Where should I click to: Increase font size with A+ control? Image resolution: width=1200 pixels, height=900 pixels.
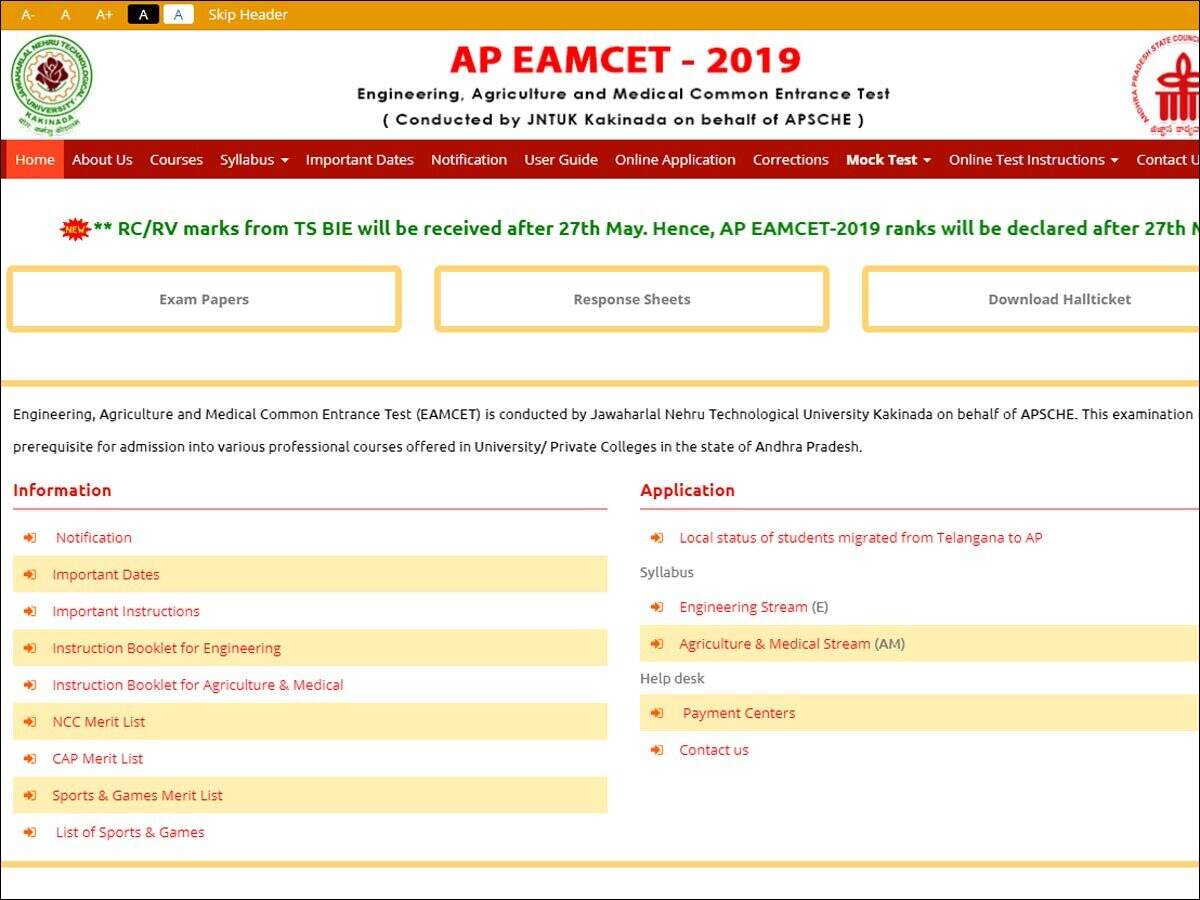click(x=104, y=15)
